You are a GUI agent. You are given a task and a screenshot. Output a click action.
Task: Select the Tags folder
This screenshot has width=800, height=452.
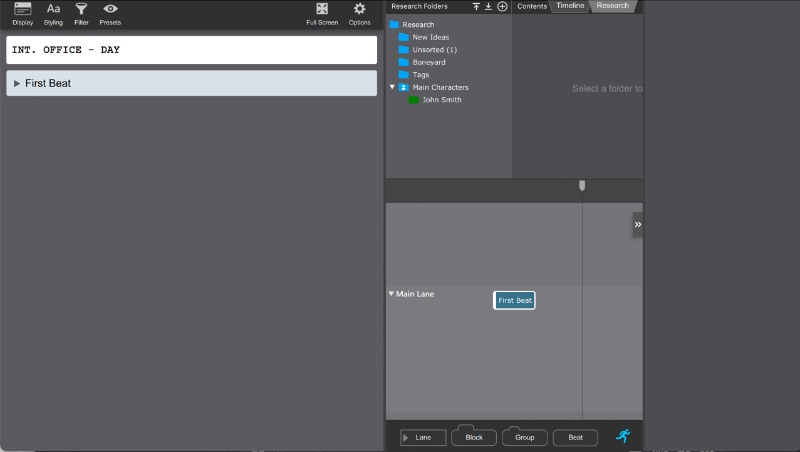(x=414, y=74)
